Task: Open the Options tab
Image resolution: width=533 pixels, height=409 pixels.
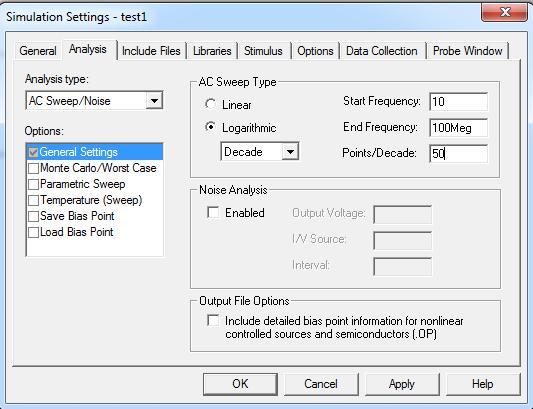Action: pyautogui.click(x=315, y=51)
